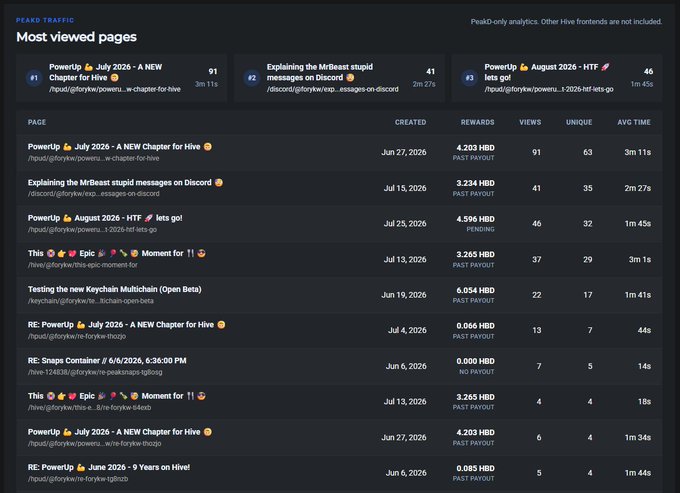Open 'RE: Snaps Container // 6/6/2026, 6:36:00 PM'

[x=339, y=366]
